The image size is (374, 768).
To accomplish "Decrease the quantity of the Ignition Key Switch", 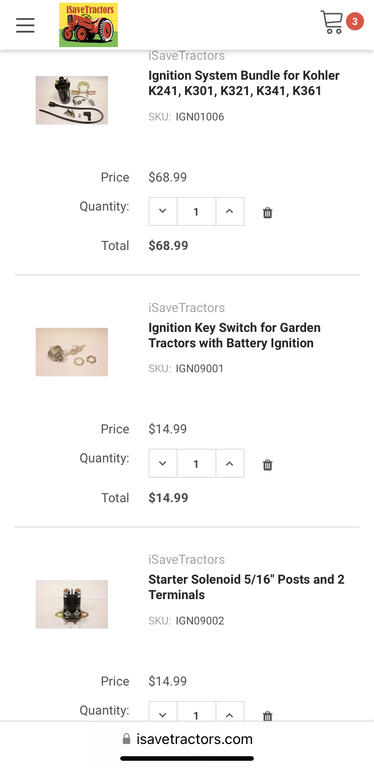I will pos(163,463).
